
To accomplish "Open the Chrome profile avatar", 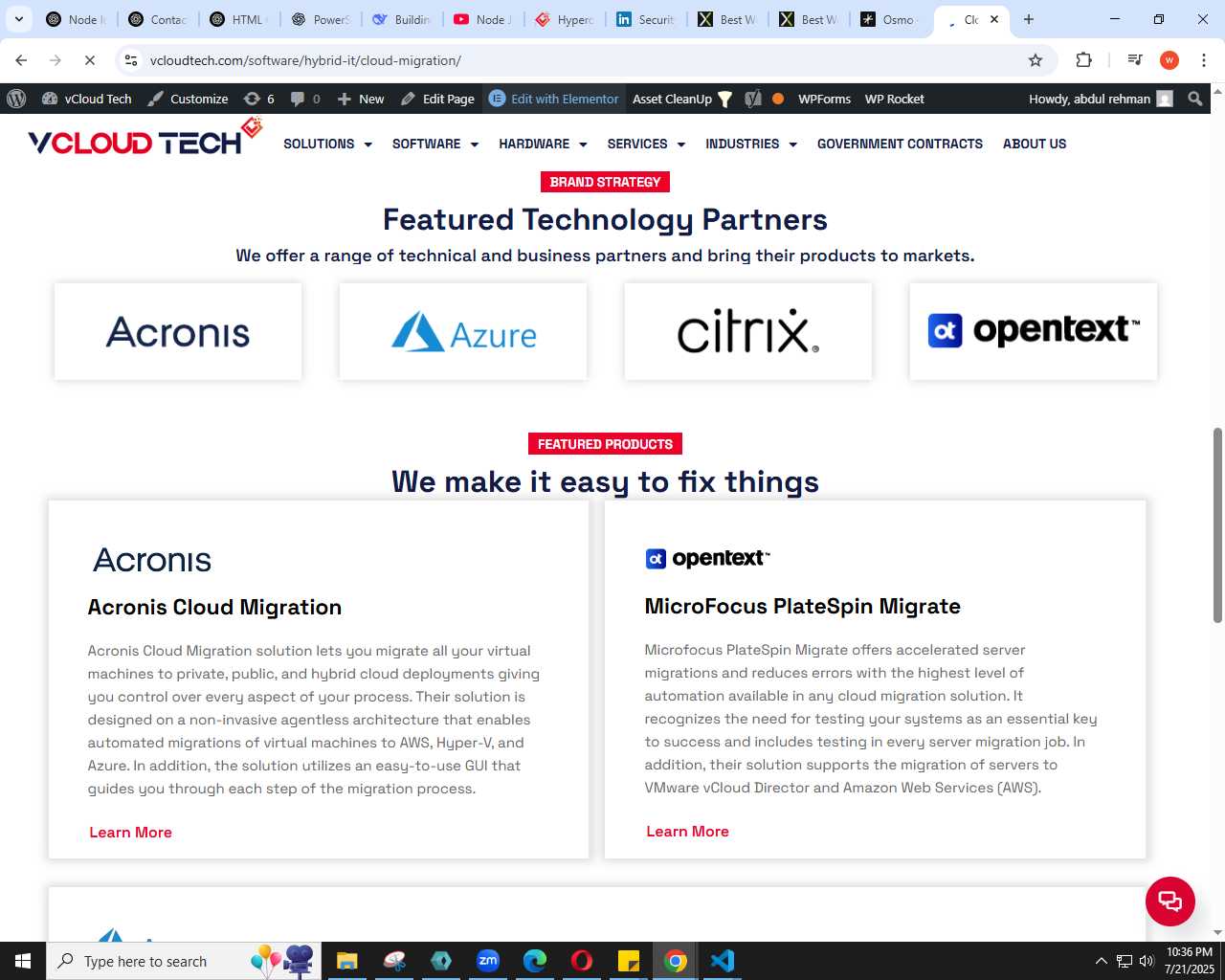I will tap(1169, 60).
